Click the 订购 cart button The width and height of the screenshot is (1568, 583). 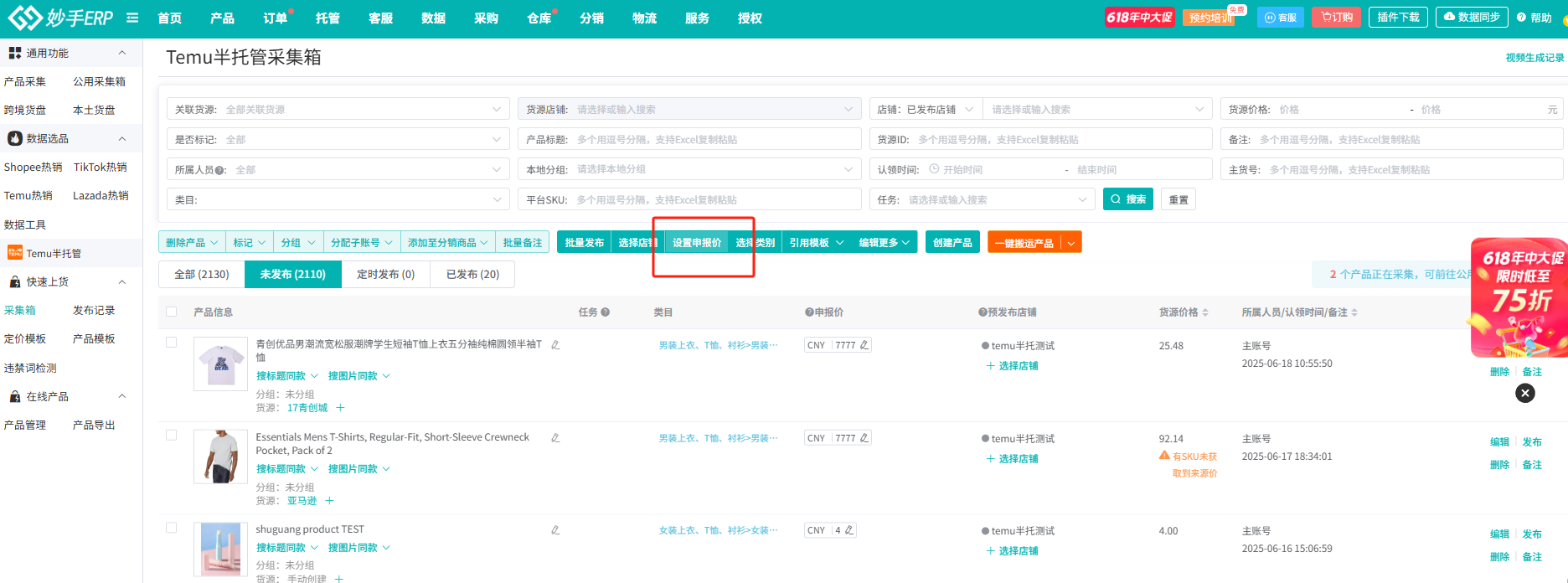1337,18
